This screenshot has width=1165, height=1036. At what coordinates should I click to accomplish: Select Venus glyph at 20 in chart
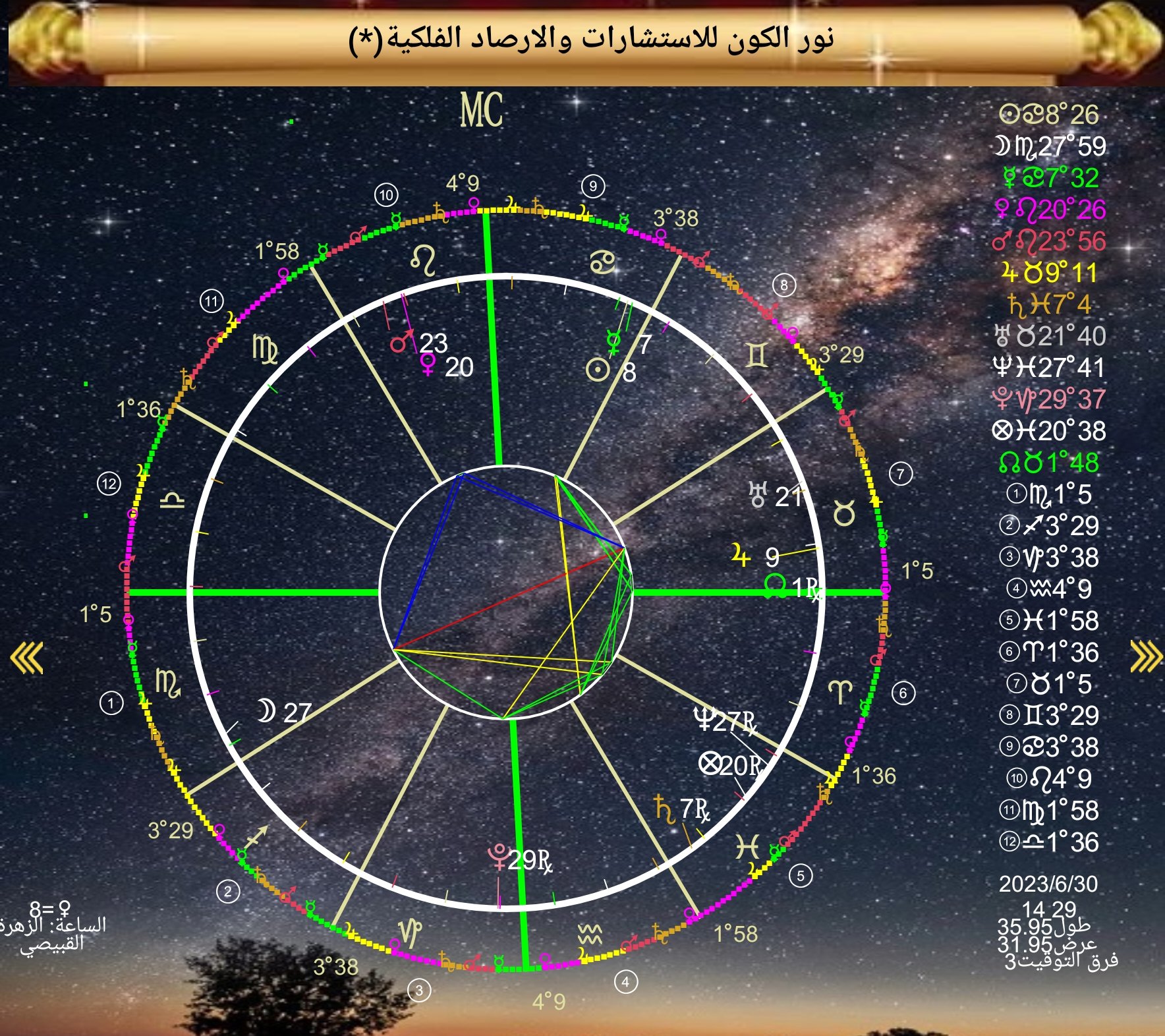tap(428, 366)
